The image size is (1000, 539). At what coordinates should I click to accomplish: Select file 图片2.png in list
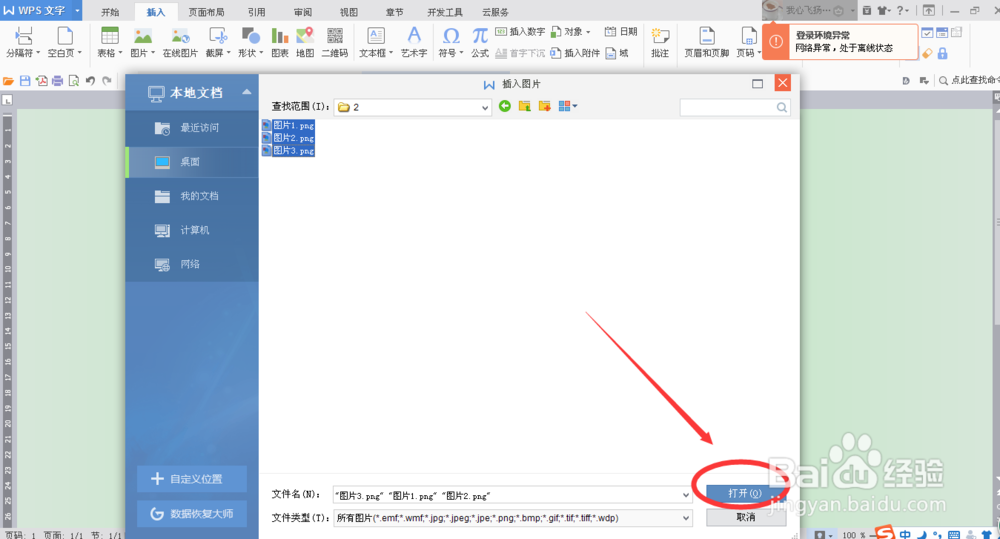click(288, 138)
